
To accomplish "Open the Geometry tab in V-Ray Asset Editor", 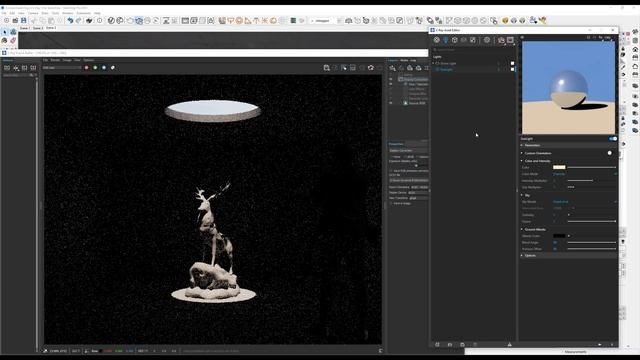I will coord(455,40).
